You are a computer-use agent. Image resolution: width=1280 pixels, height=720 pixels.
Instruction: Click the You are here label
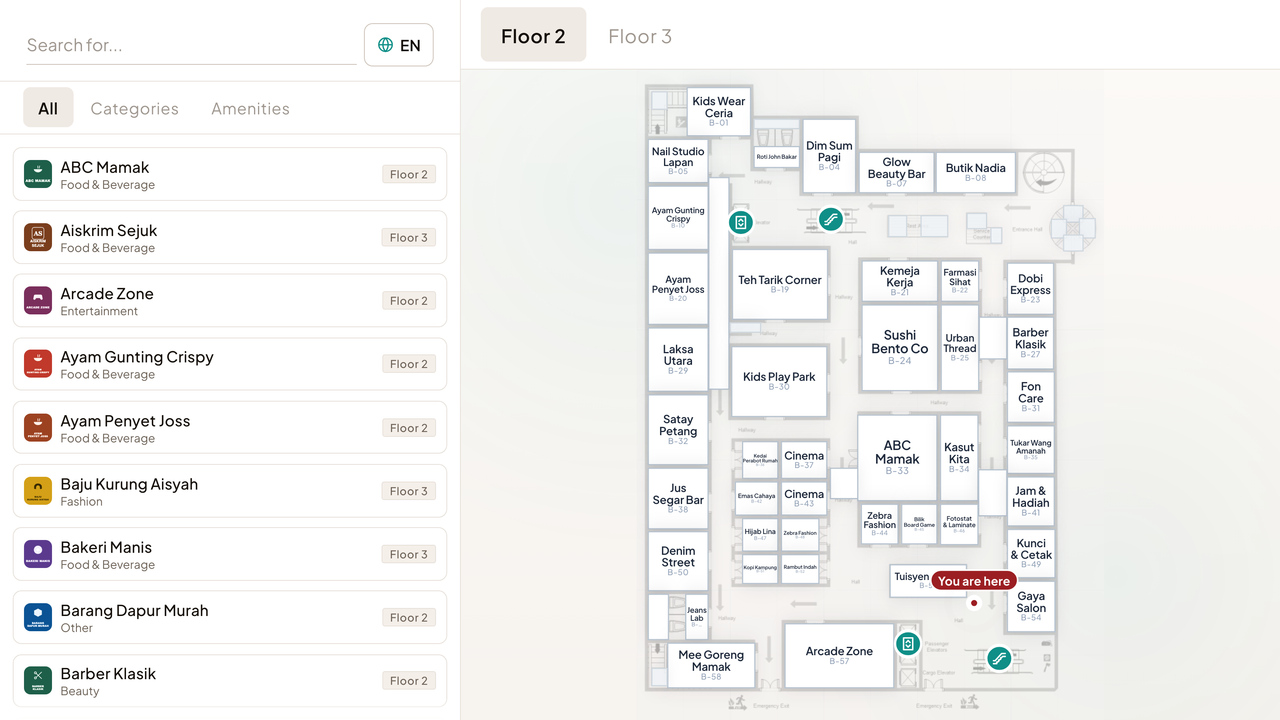point(974,581)
